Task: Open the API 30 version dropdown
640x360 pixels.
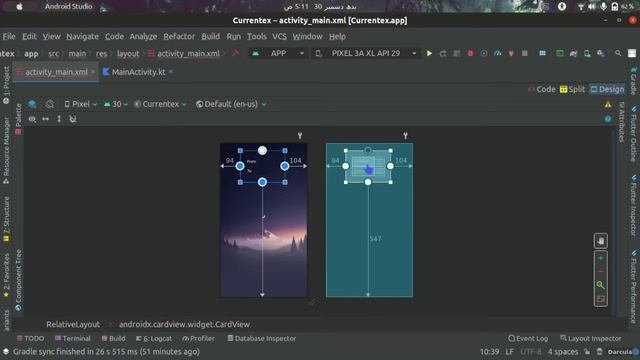Action: click(x=116, y=104)
